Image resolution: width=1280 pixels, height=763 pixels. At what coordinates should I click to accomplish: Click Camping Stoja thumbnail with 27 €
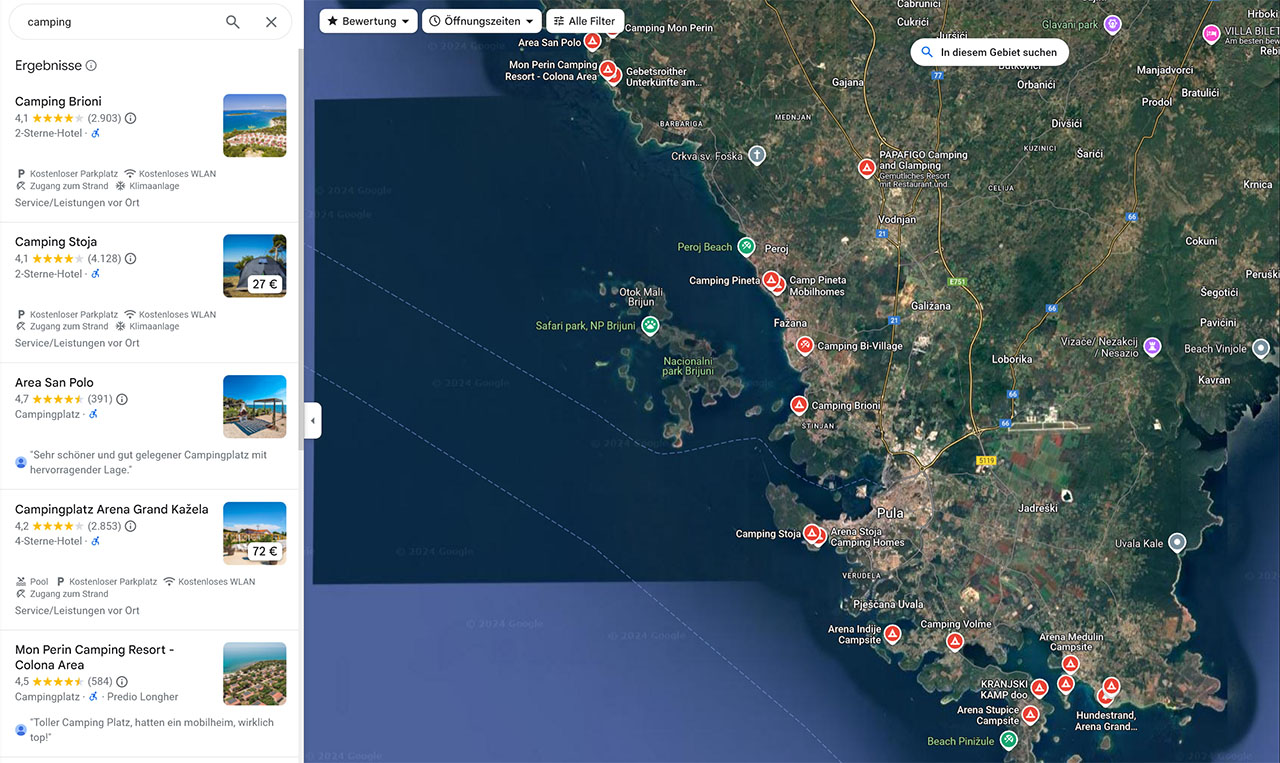click(x=255, y=266)
